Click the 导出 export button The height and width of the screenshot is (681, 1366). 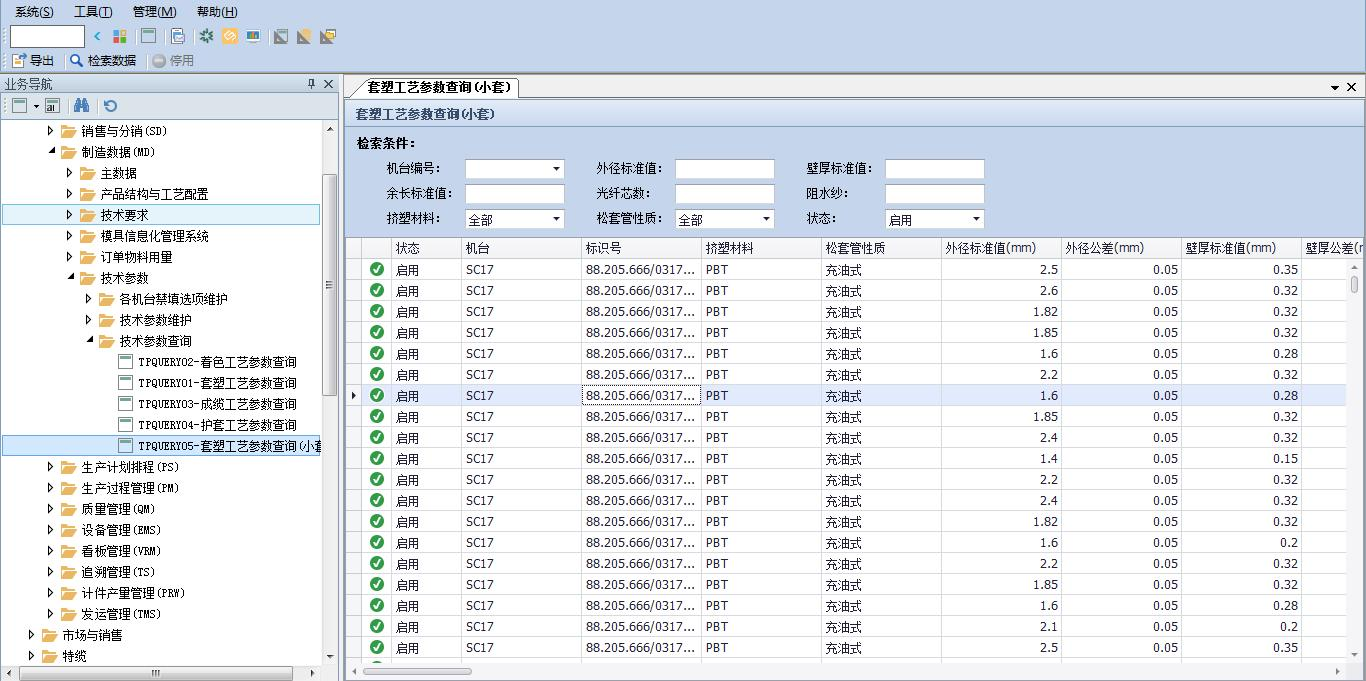(x=33, y=61)
